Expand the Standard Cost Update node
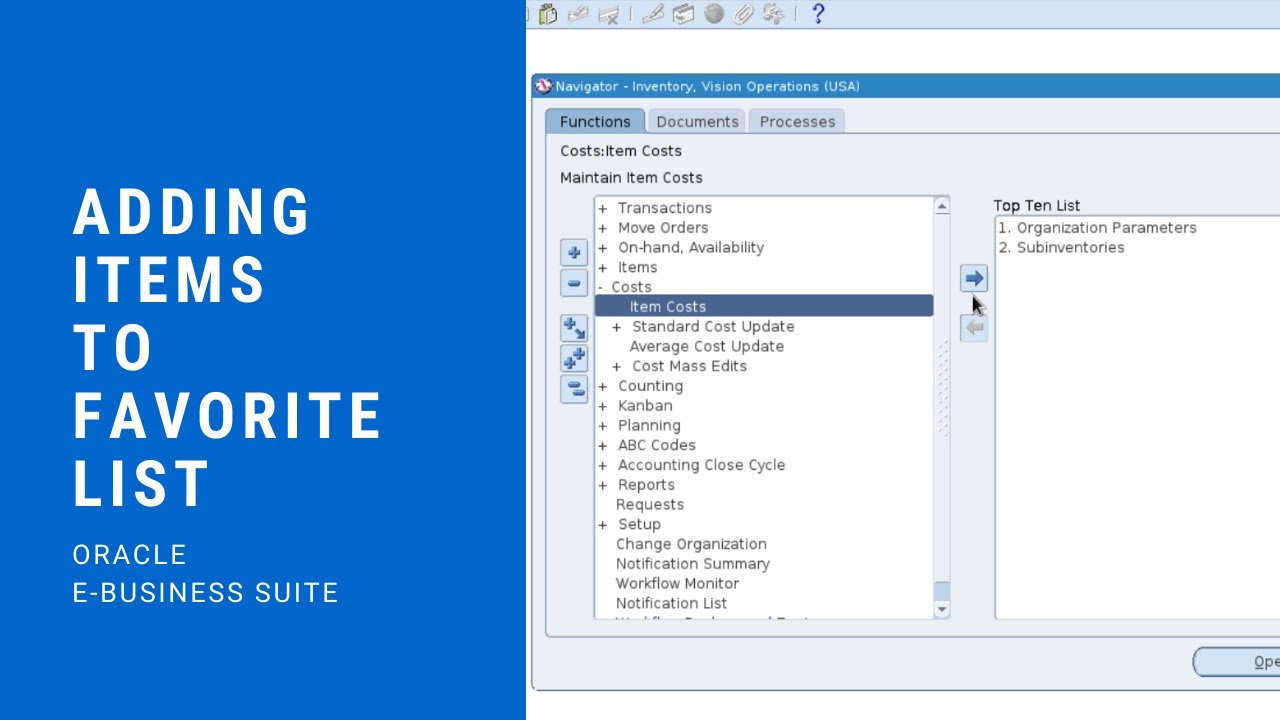The width and height of the screenshot is (1280, 720). 617,327
